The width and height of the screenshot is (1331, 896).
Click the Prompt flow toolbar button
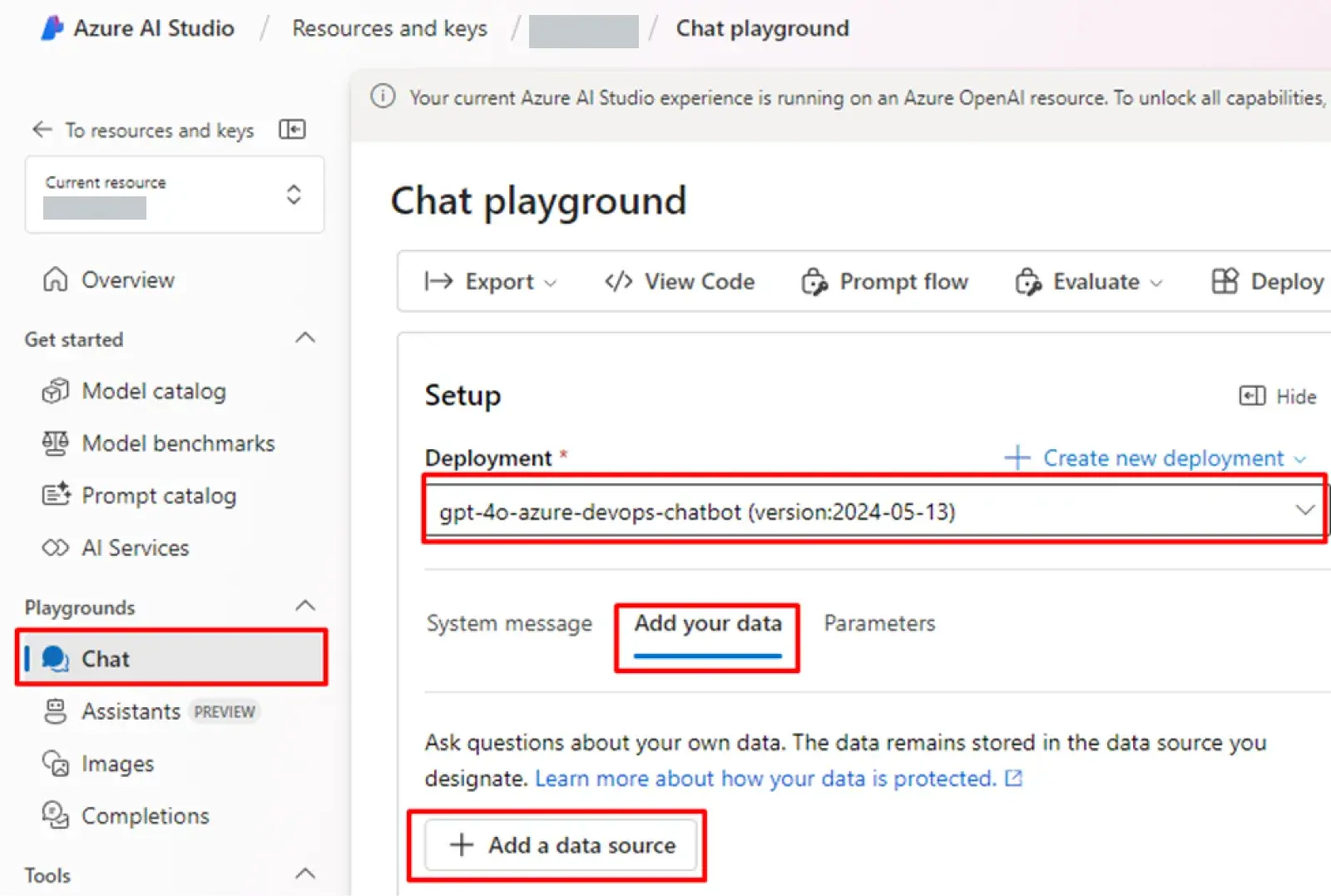[884, 282]
